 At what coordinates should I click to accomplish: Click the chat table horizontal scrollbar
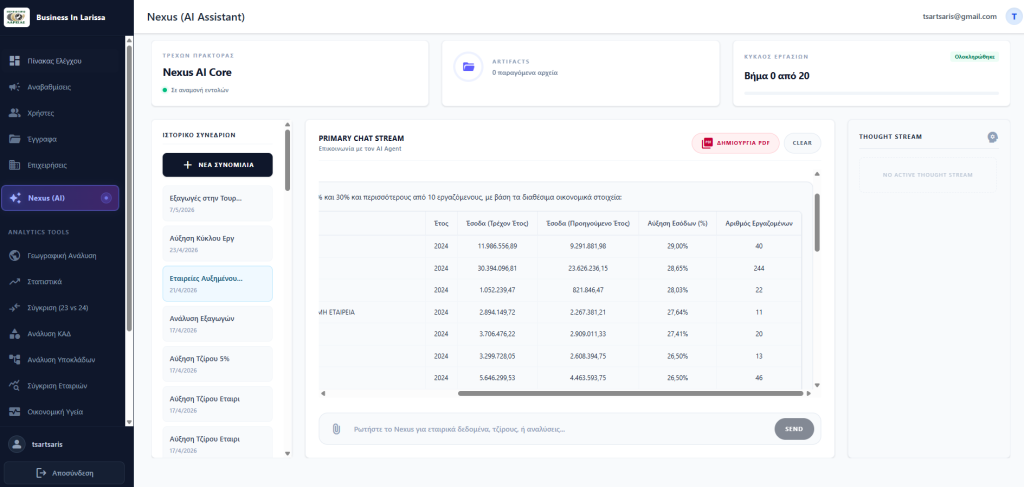click(630, 394)
